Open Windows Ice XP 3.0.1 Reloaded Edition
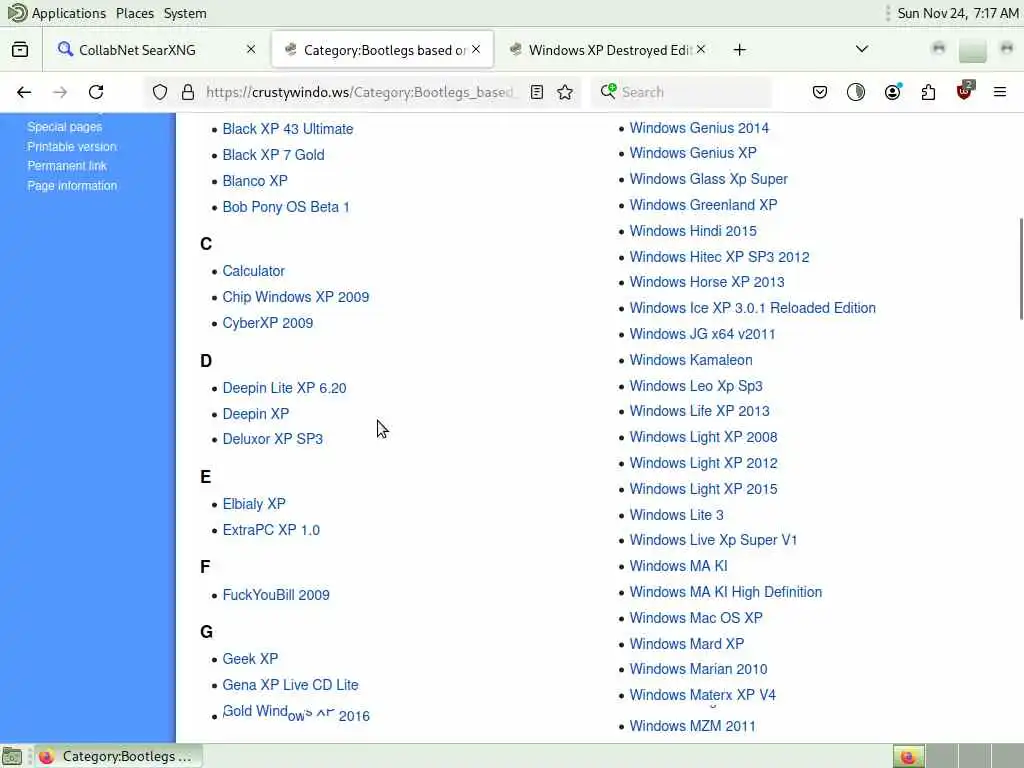 click(x=752, y=308)
